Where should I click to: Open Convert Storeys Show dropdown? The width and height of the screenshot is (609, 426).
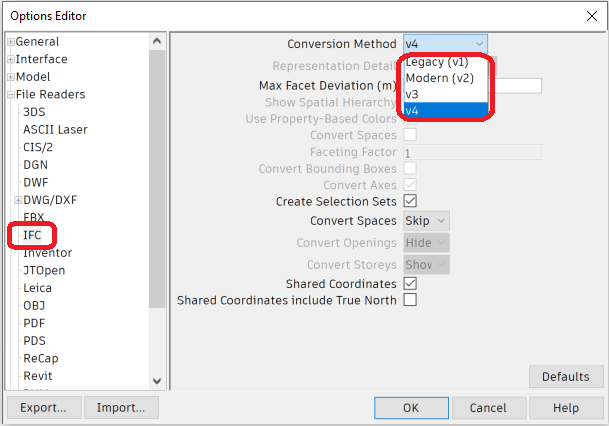click(x=426, y=265)
